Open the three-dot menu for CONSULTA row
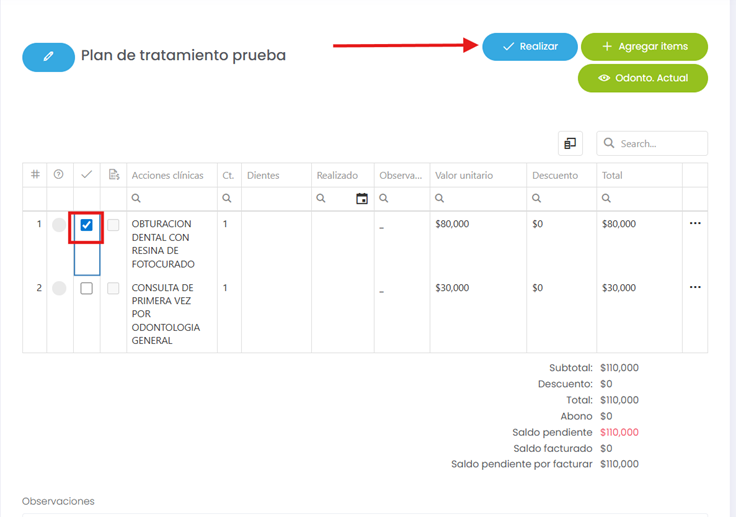The image size is (736, 517). coord(695,288)
